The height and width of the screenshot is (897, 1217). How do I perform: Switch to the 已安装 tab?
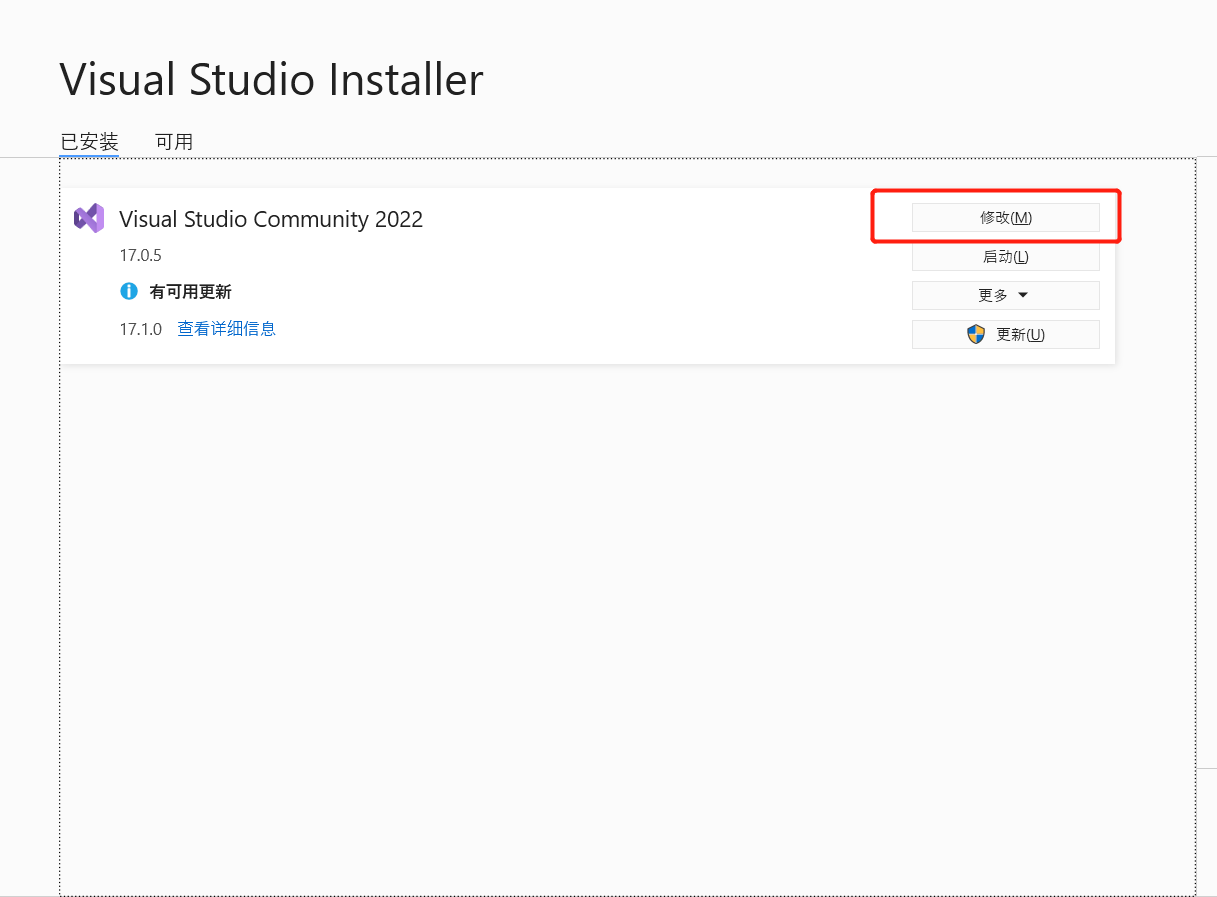89,142
